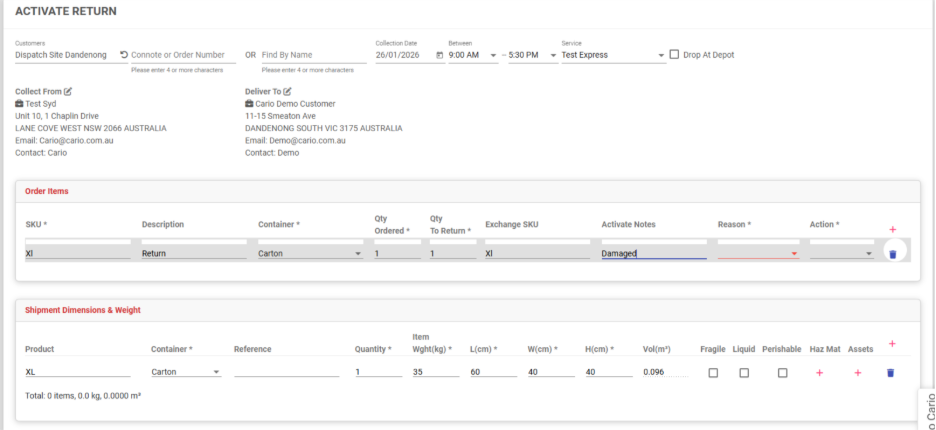This screenshot has width=936, height=430.
Task: Delete the Xl order item row
Action: click(x=892, y=254)
